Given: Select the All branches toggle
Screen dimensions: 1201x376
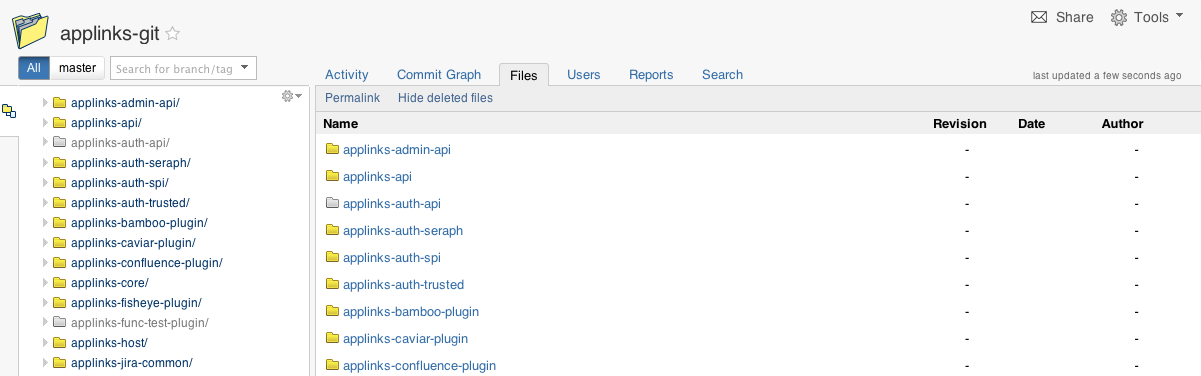Looking at the screenshot, I should (x=33, y=68).
